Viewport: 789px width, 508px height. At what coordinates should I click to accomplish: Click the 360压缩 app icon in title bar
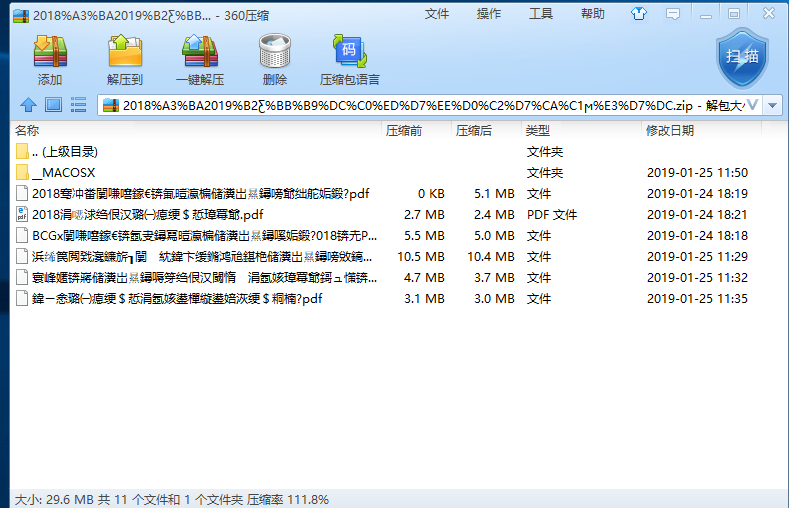click(21, 16)
